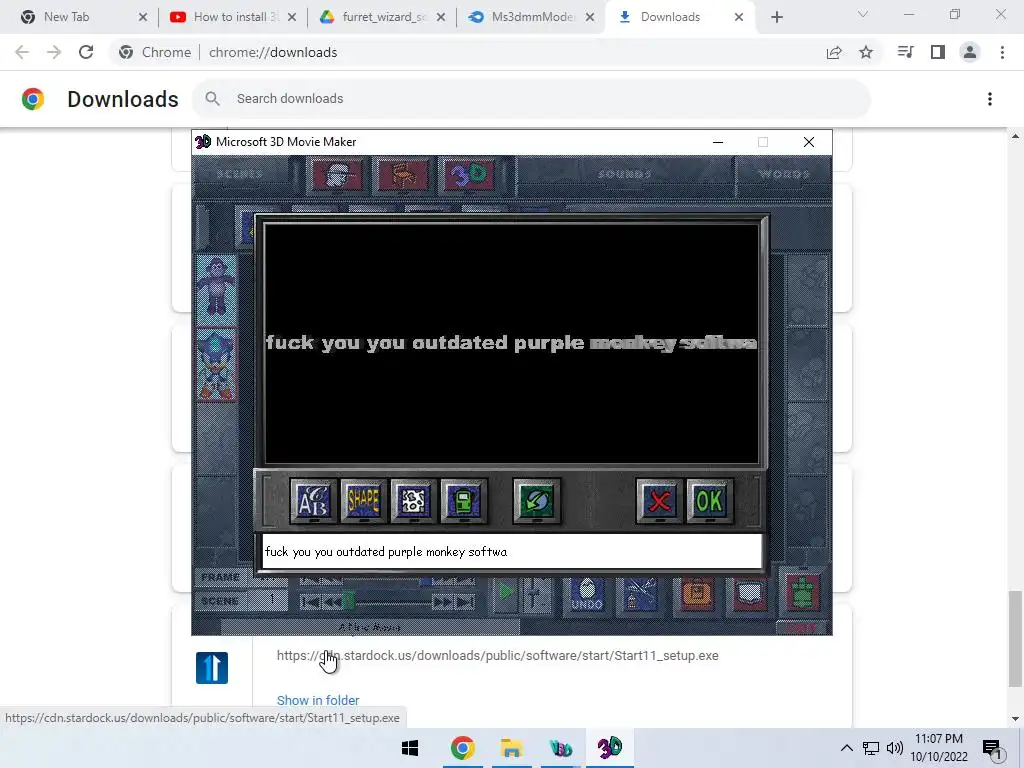The width and height of the screenshot is (1024, 768).
Task: Reload the downloads page
Action: pyautogui.click(x=86, y=52)
